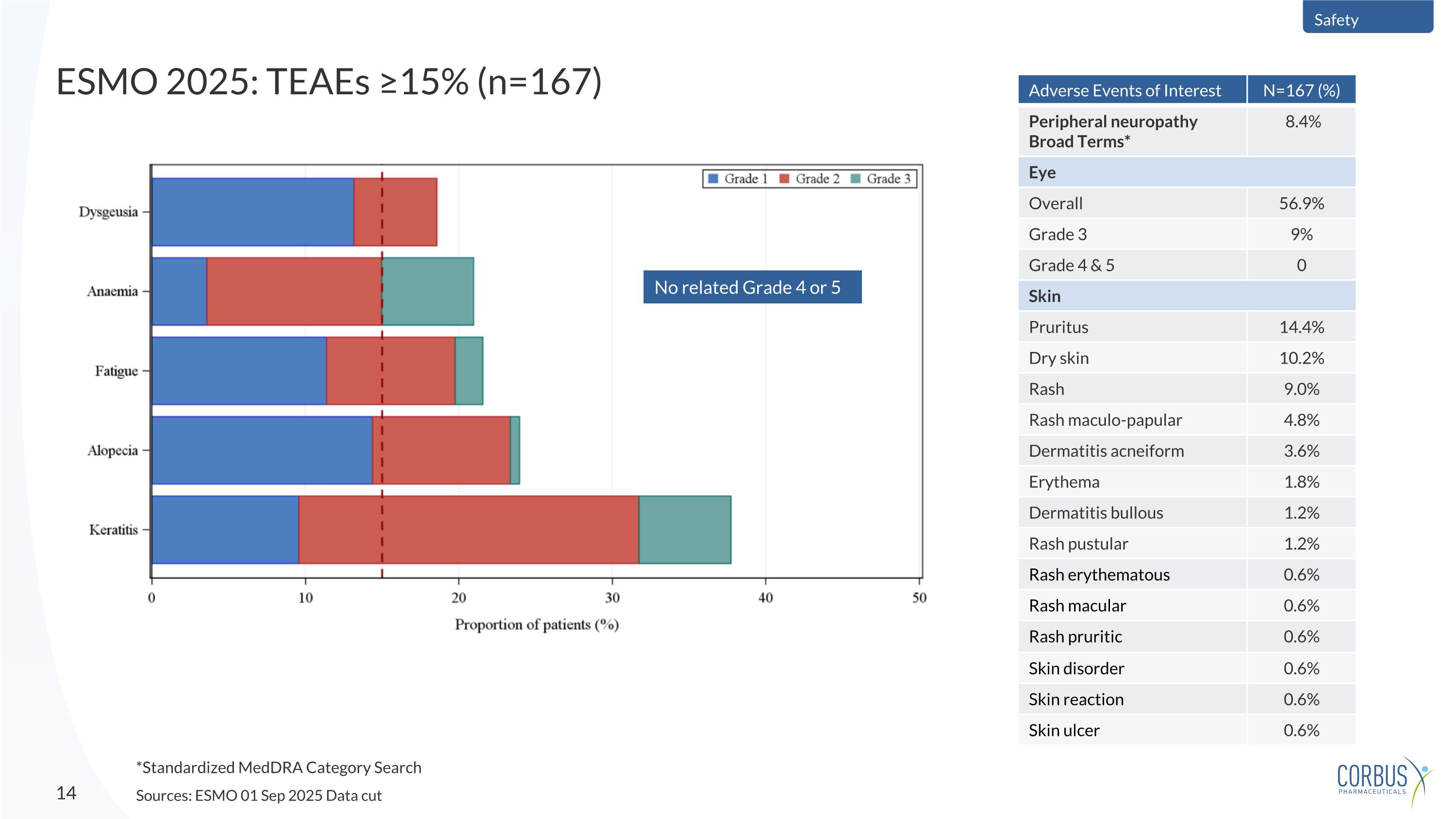
Task: Click the Fatigue axis label
Action: tap(116, 371)
